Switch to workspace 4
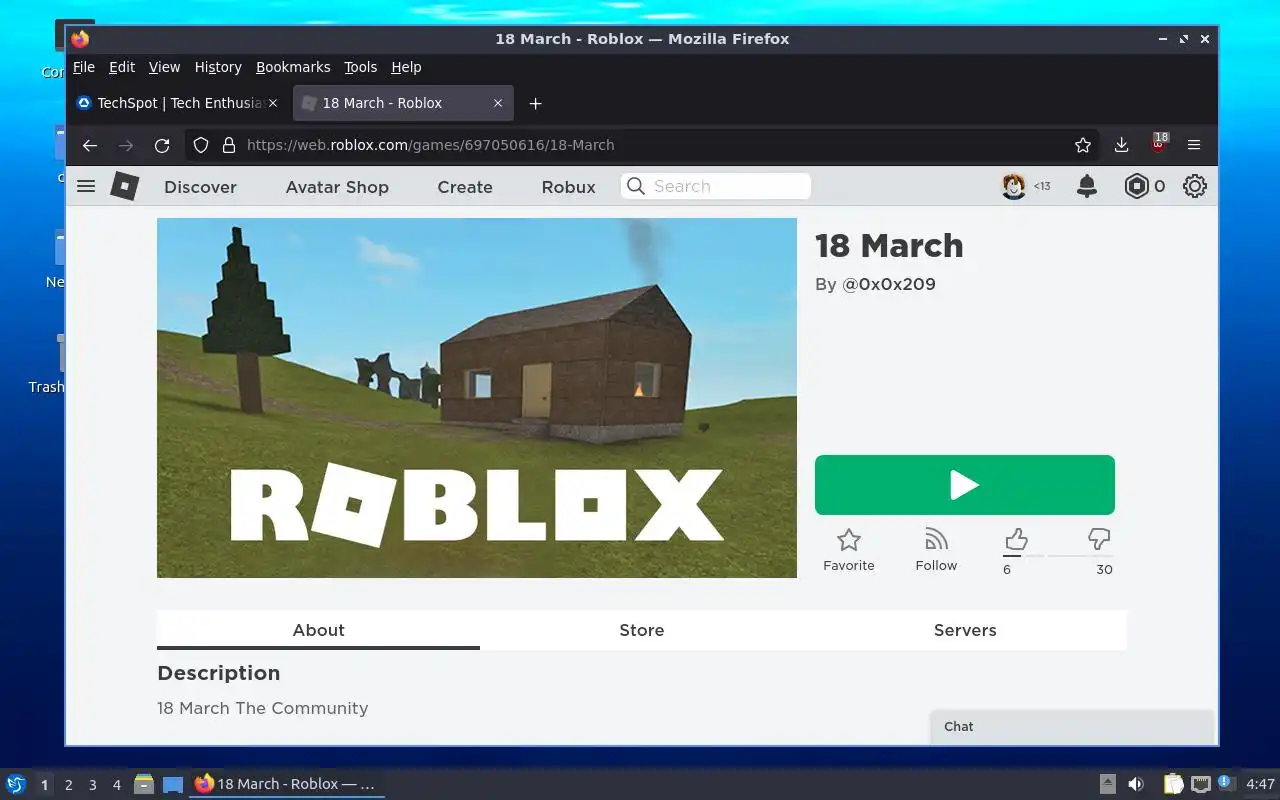This screenshot has width=1280, height=800. click(116, 785)
